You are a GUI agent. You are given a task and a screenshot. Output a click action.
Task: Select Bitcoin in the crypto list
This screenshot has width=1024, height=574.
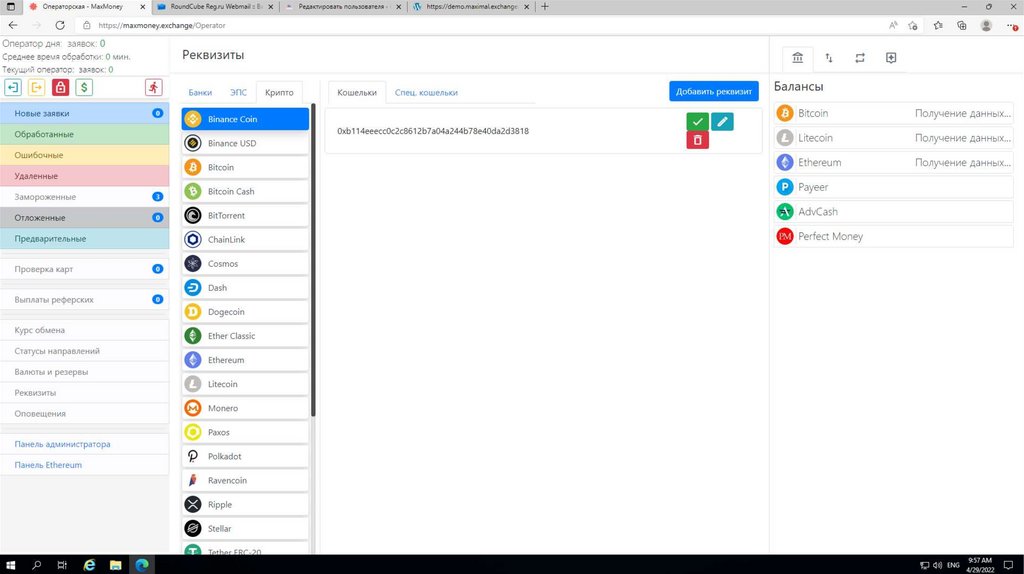pyautogui.click(x=245, y=167)
